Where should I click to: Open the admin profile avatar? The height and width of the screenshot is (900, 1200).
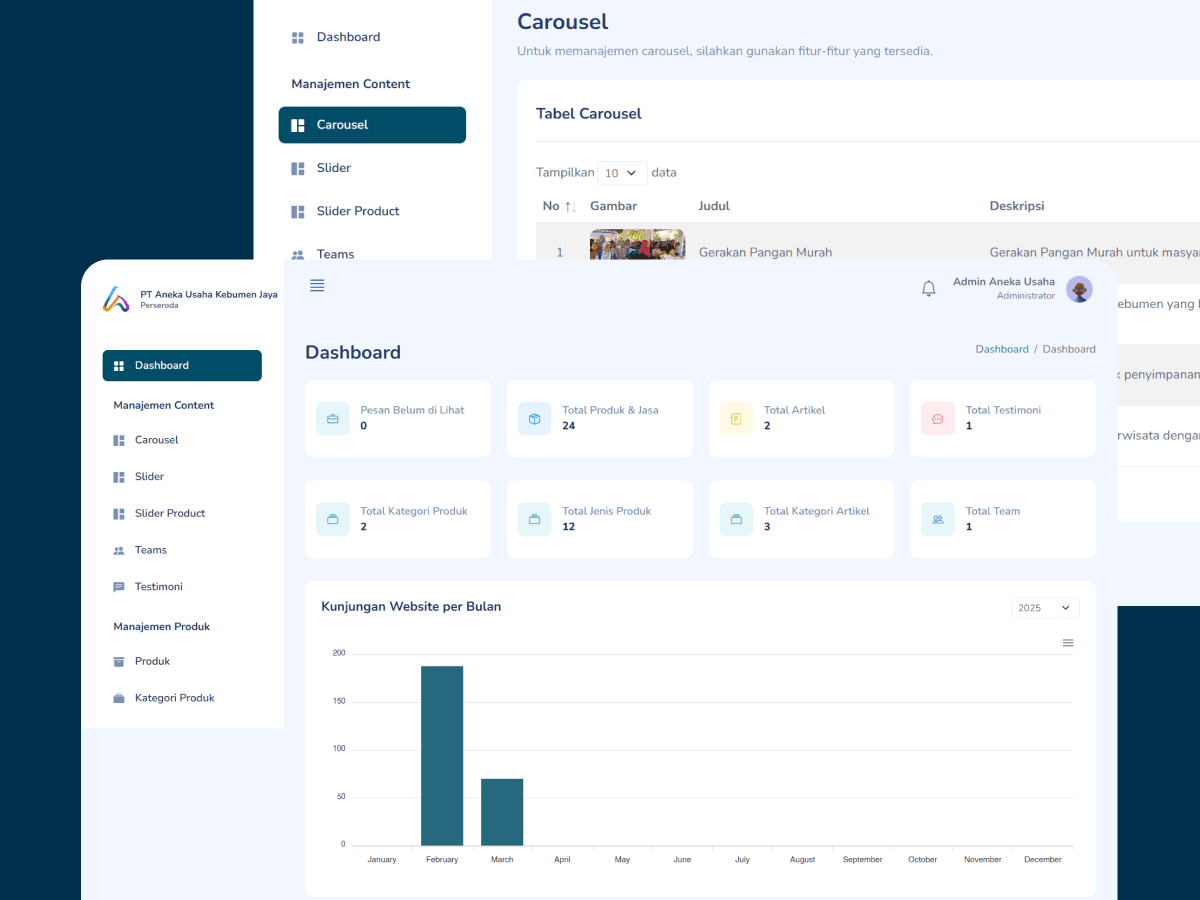pyautogui.click(x=1079, y=290)
